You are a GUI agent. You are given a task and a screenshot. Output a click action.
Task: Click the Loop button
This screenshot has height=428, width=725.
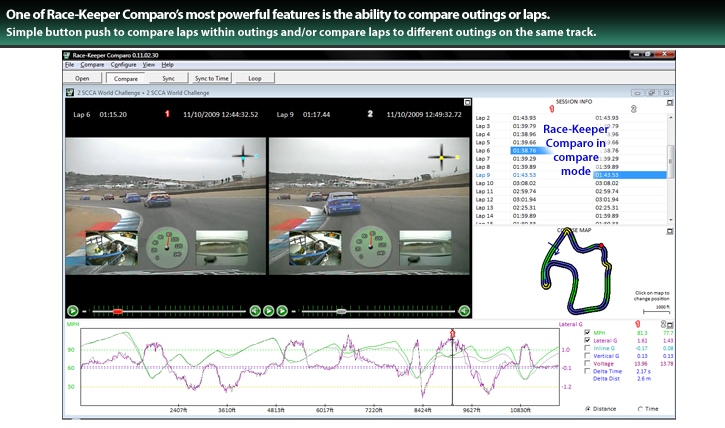coord(255,77)
